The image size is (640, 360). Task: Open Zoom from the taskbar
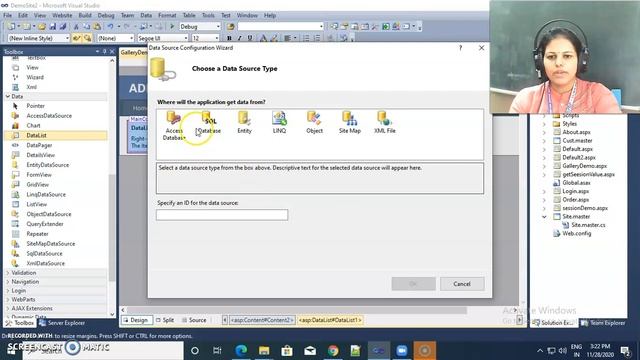[x=402, y=351]
